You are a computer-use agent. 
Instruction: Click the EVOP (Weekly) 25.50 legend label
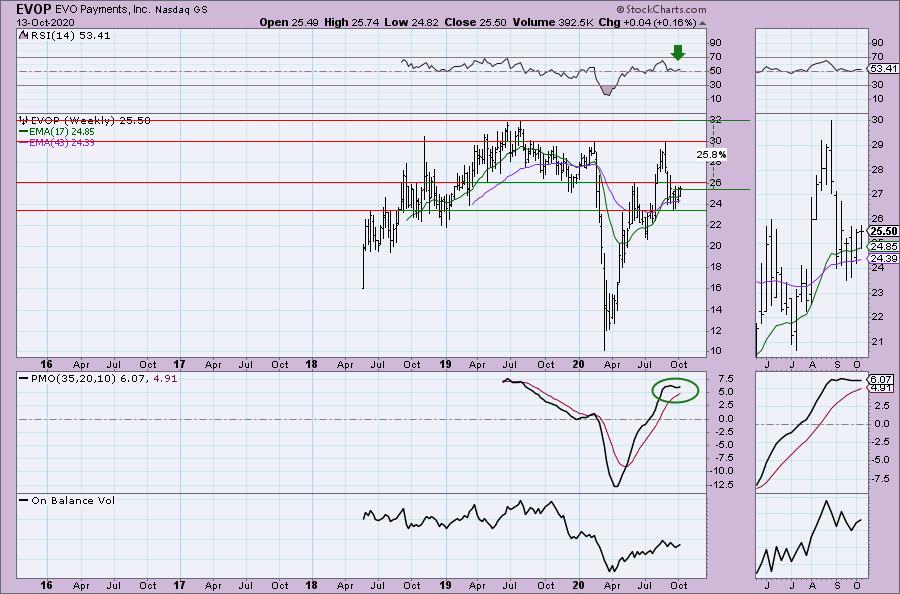(90, 120)
